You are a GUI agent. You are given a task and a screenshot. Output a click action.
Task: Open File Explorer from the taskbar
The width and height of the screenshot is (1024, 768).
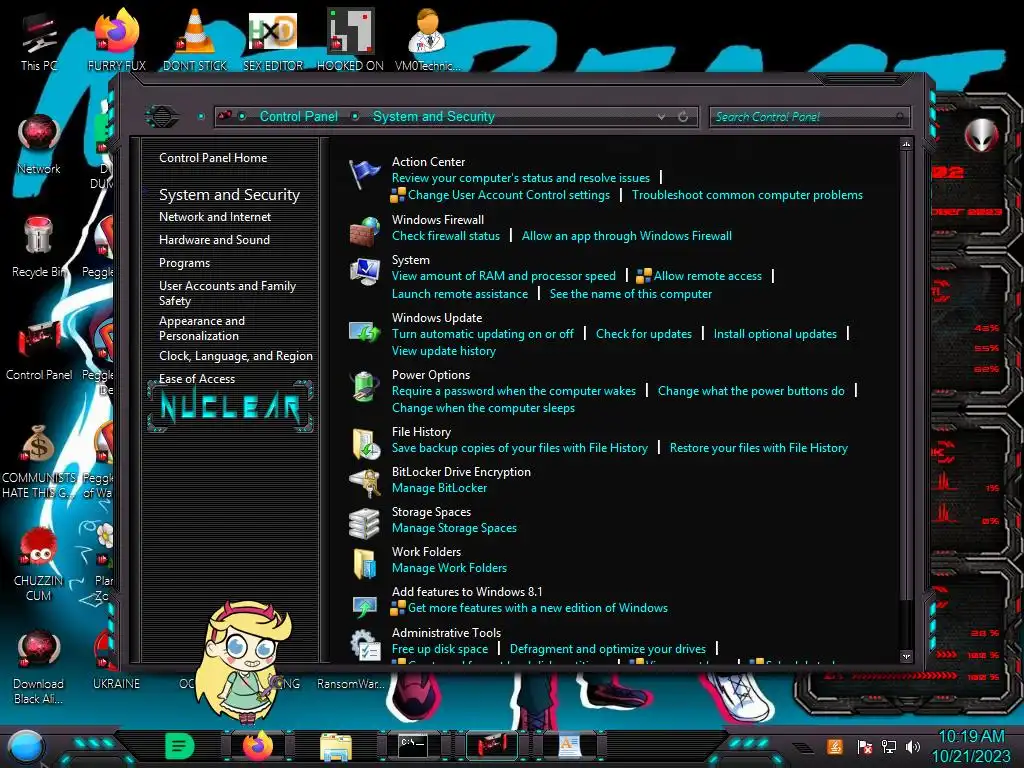336,745
